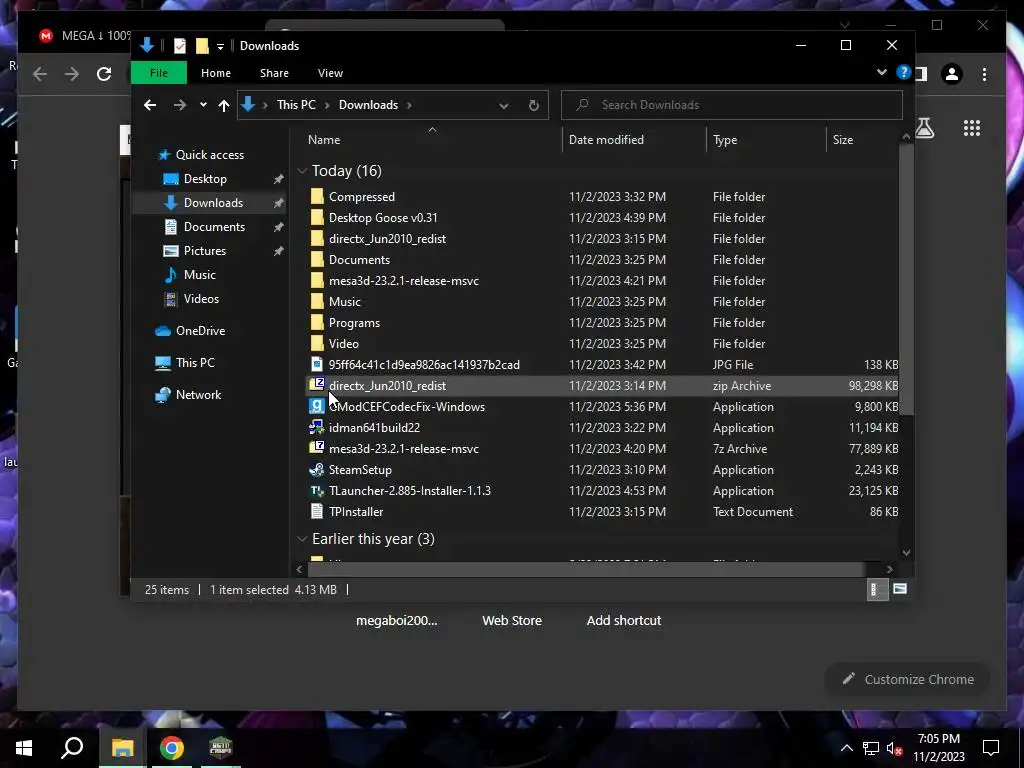Select Downloads in navigation pane

tap(213, 203)
